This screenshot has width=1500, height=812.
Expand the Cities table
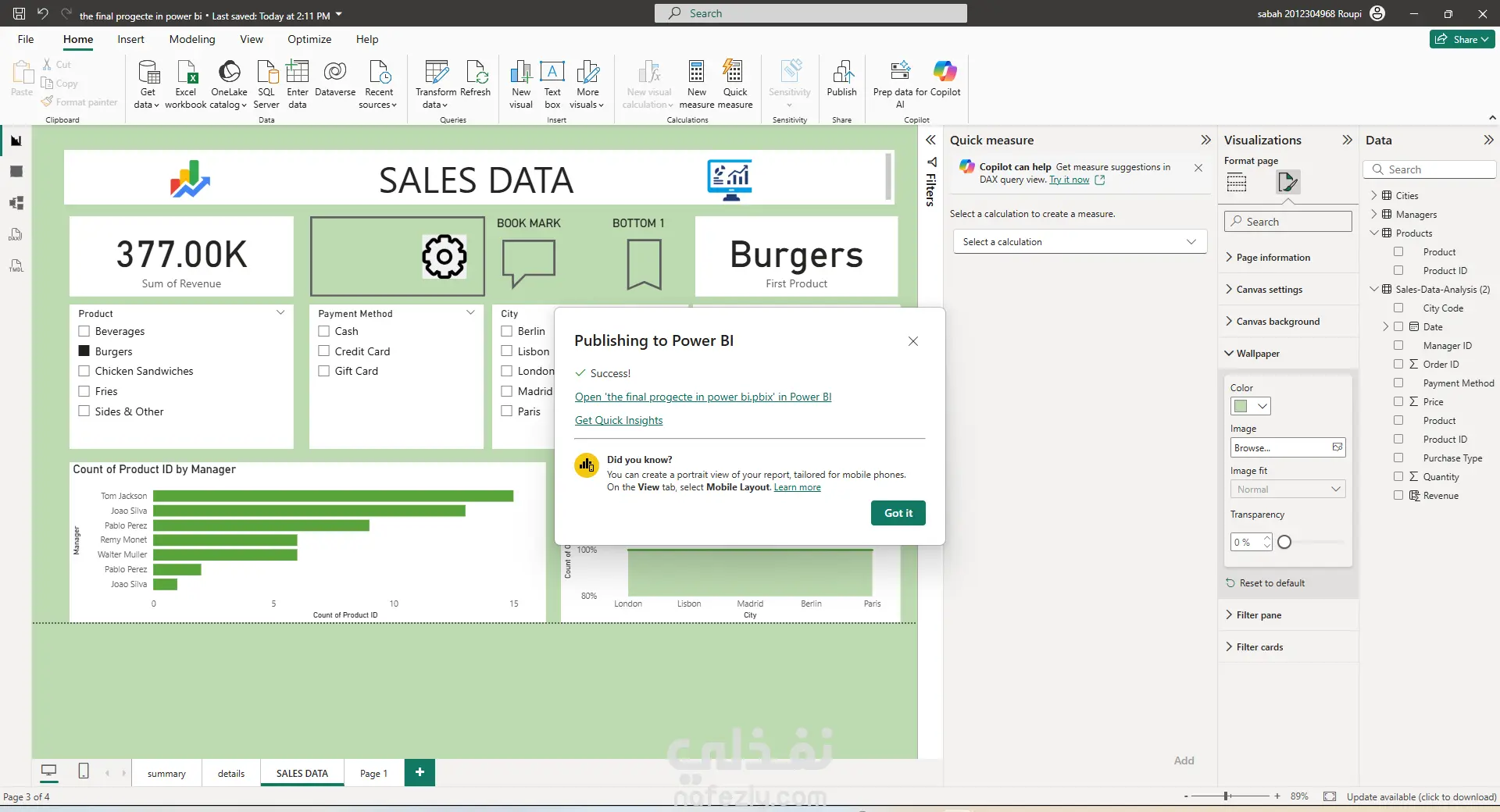coord(1374,195)
